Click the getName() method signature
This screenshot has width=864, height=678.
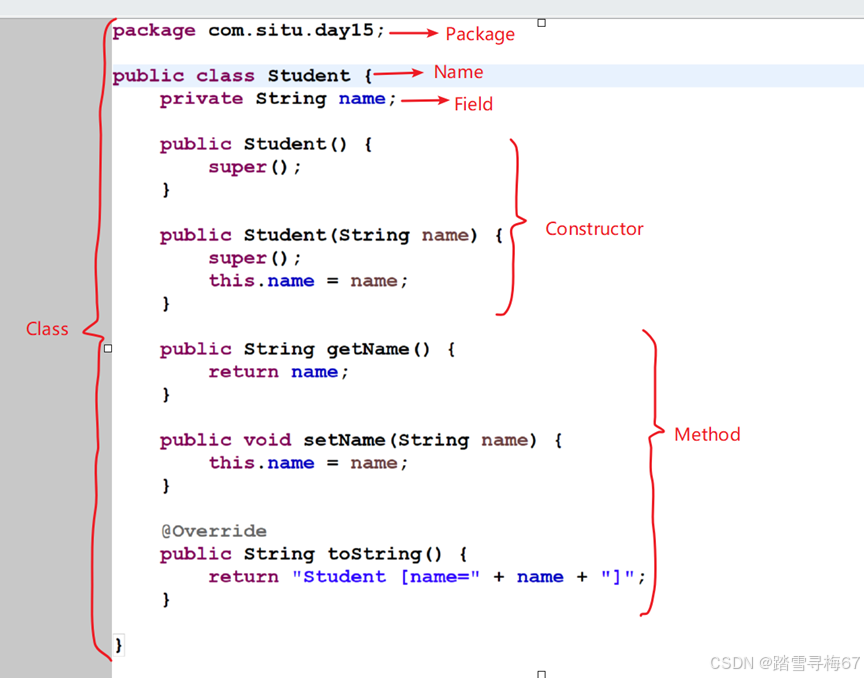pos(307,349)
